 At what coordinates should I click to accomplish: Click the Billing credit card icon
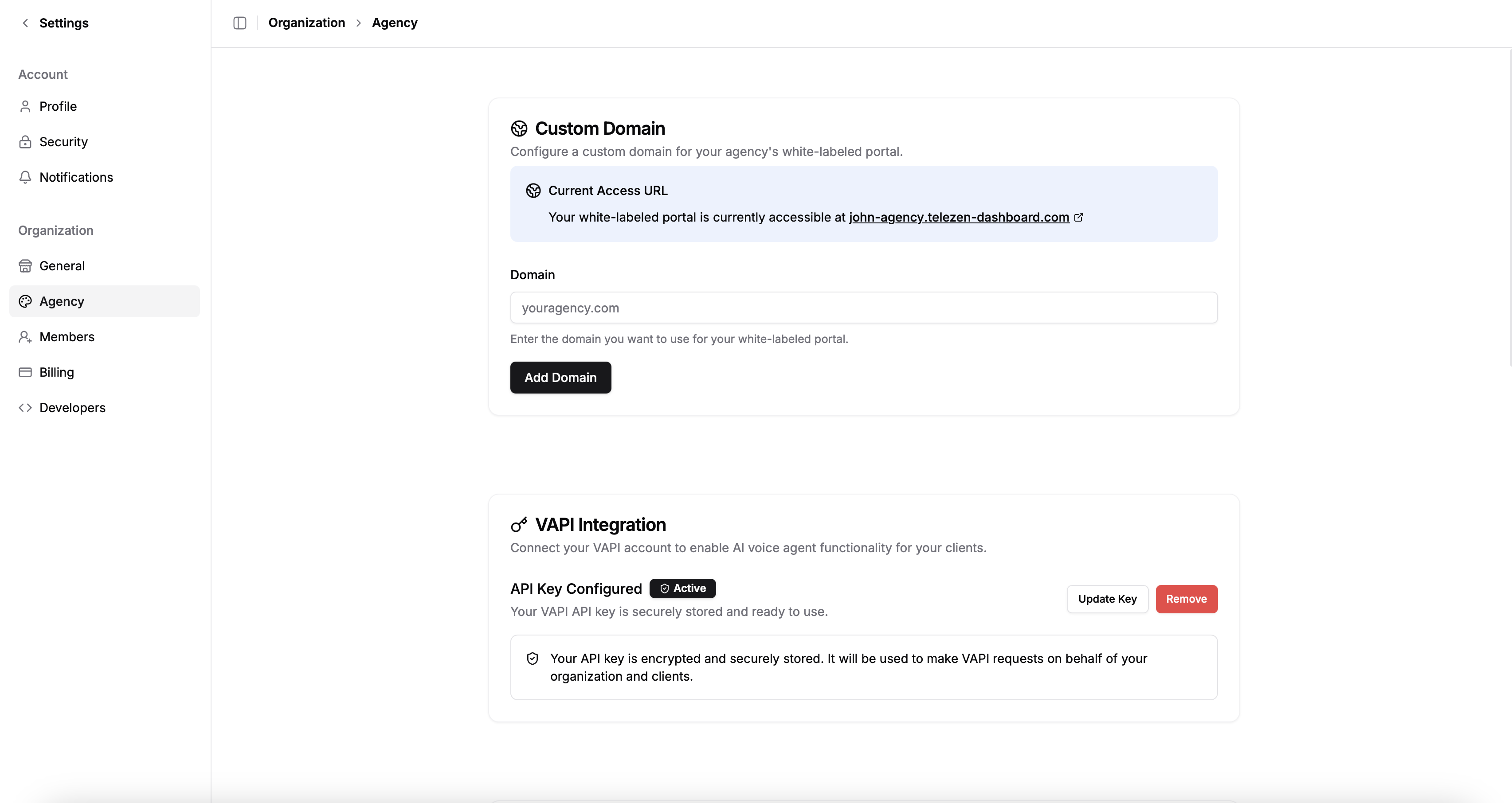(x=25, y=372)
